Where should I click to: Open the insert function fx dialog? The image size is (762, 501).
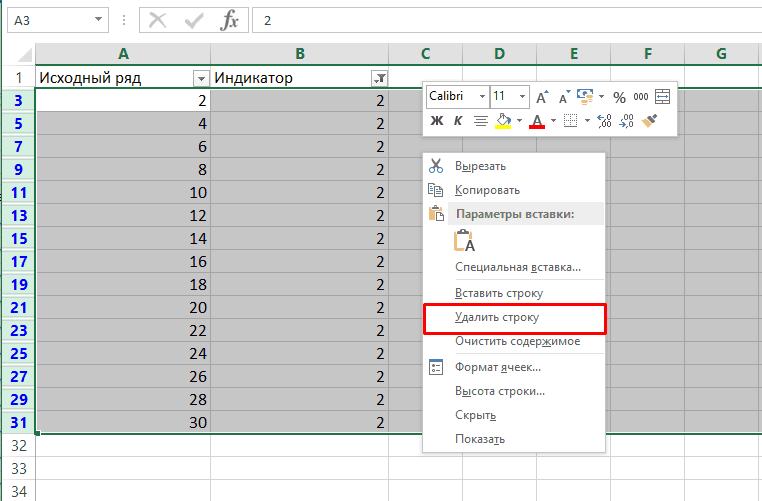coord(229,20)
